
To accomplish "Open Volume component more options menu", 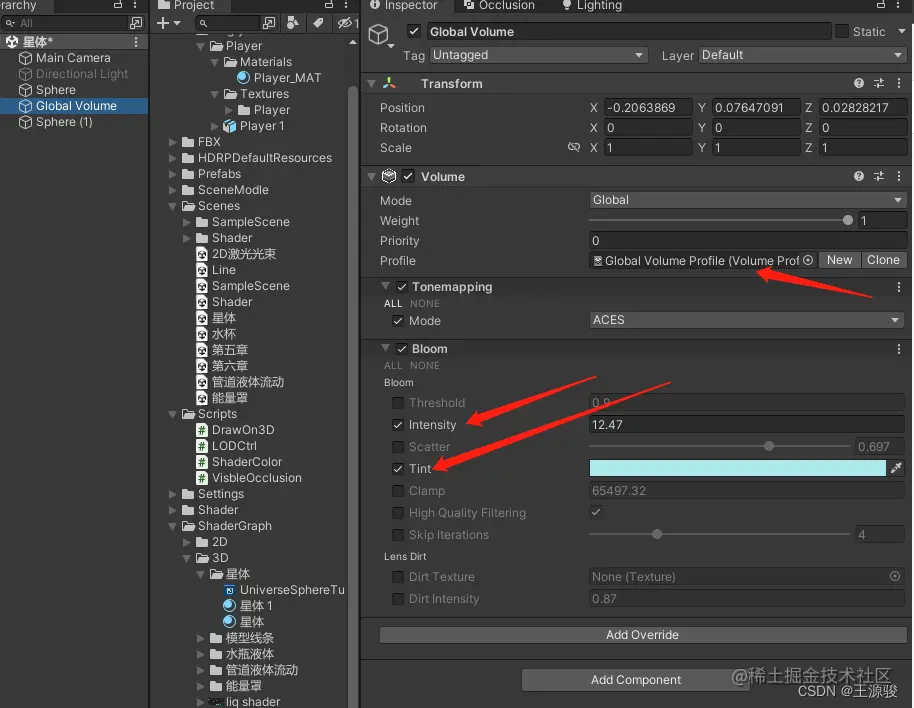I will [x=899, y=176].
